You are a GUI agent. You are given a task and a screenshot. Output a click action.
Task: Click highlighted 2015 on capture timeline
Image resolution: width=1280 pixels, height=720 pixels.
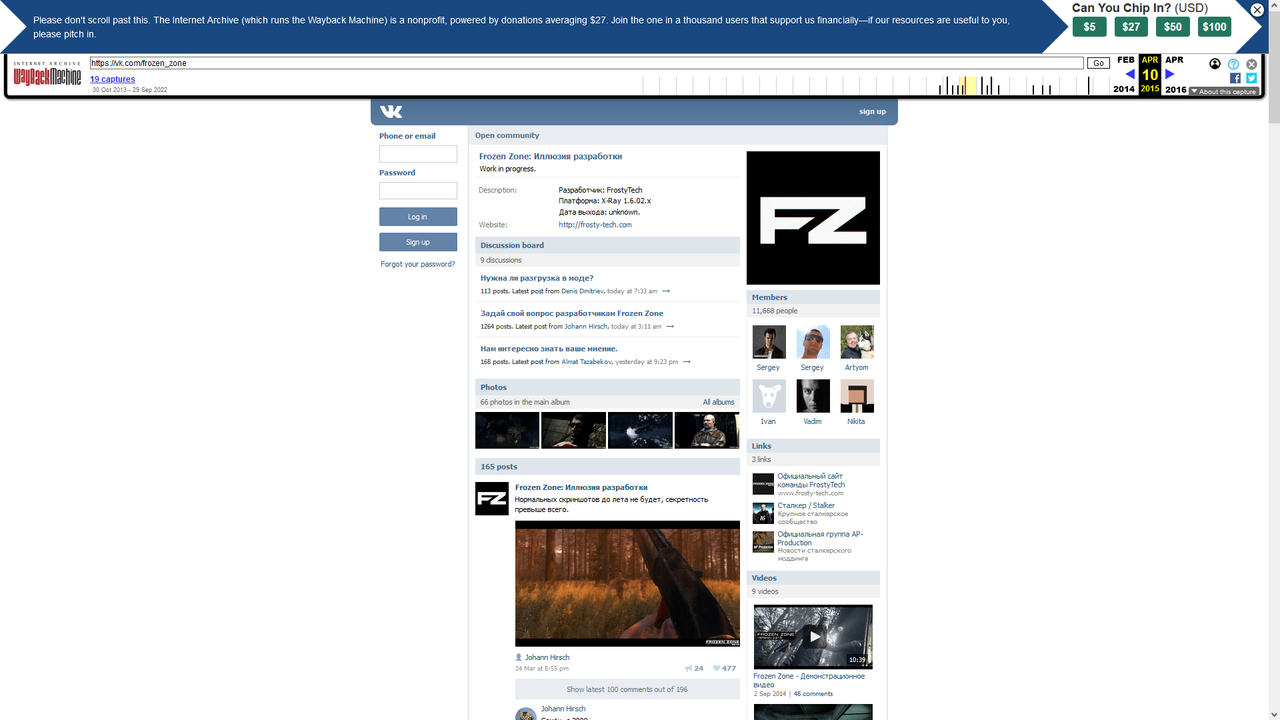pos(1150,90)
